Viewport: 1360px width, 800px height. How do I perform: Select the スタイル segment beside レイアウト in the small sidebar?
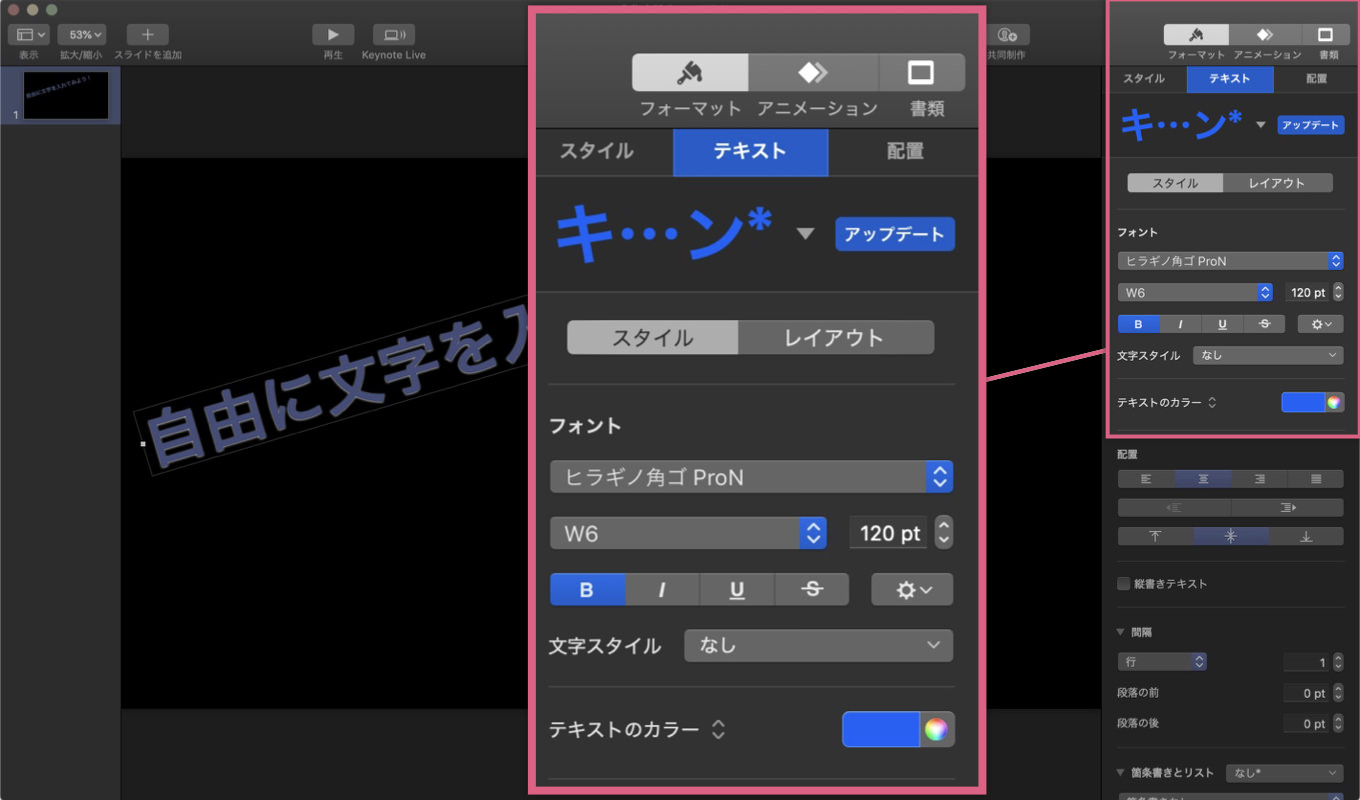click(x=1175, y=183)
